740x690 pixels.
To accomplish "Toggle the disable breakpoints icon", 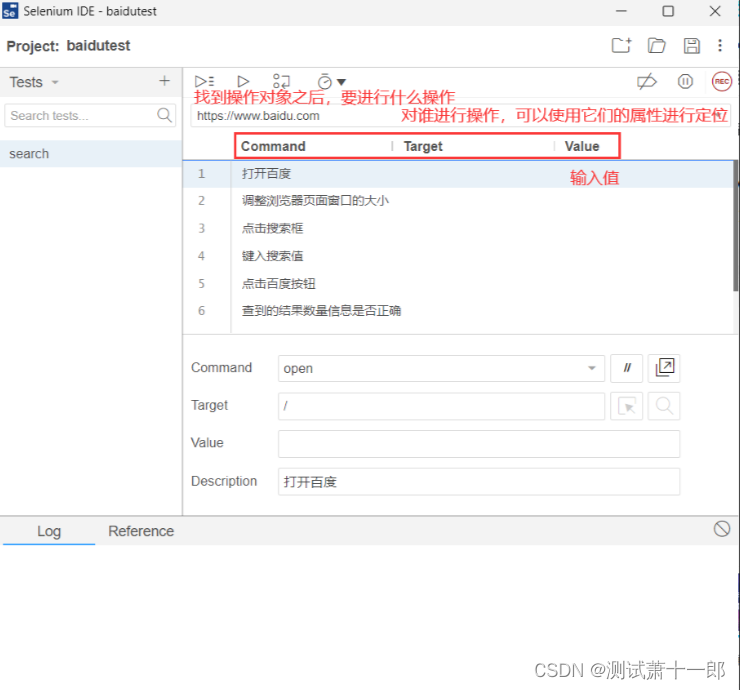I will [x=647, y=82].
